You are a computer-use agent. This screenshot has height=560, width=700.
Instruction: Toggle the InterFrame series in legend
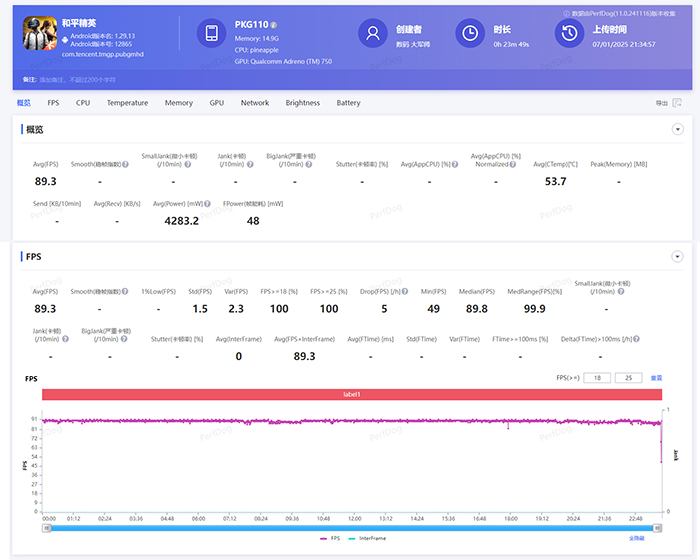[x=368, y=538]
